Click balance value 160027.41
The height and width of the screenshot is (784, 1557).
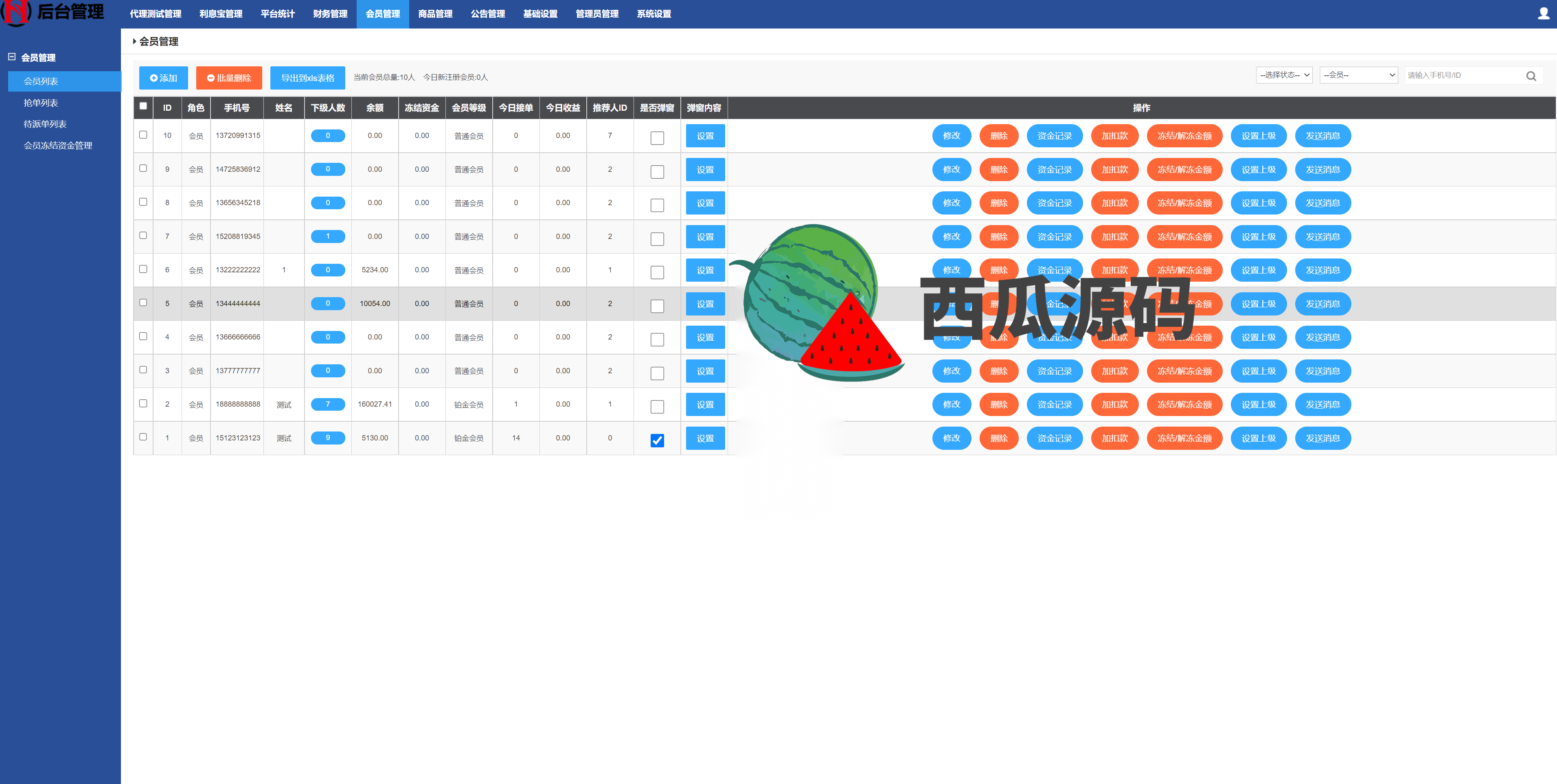click(375, 404)
